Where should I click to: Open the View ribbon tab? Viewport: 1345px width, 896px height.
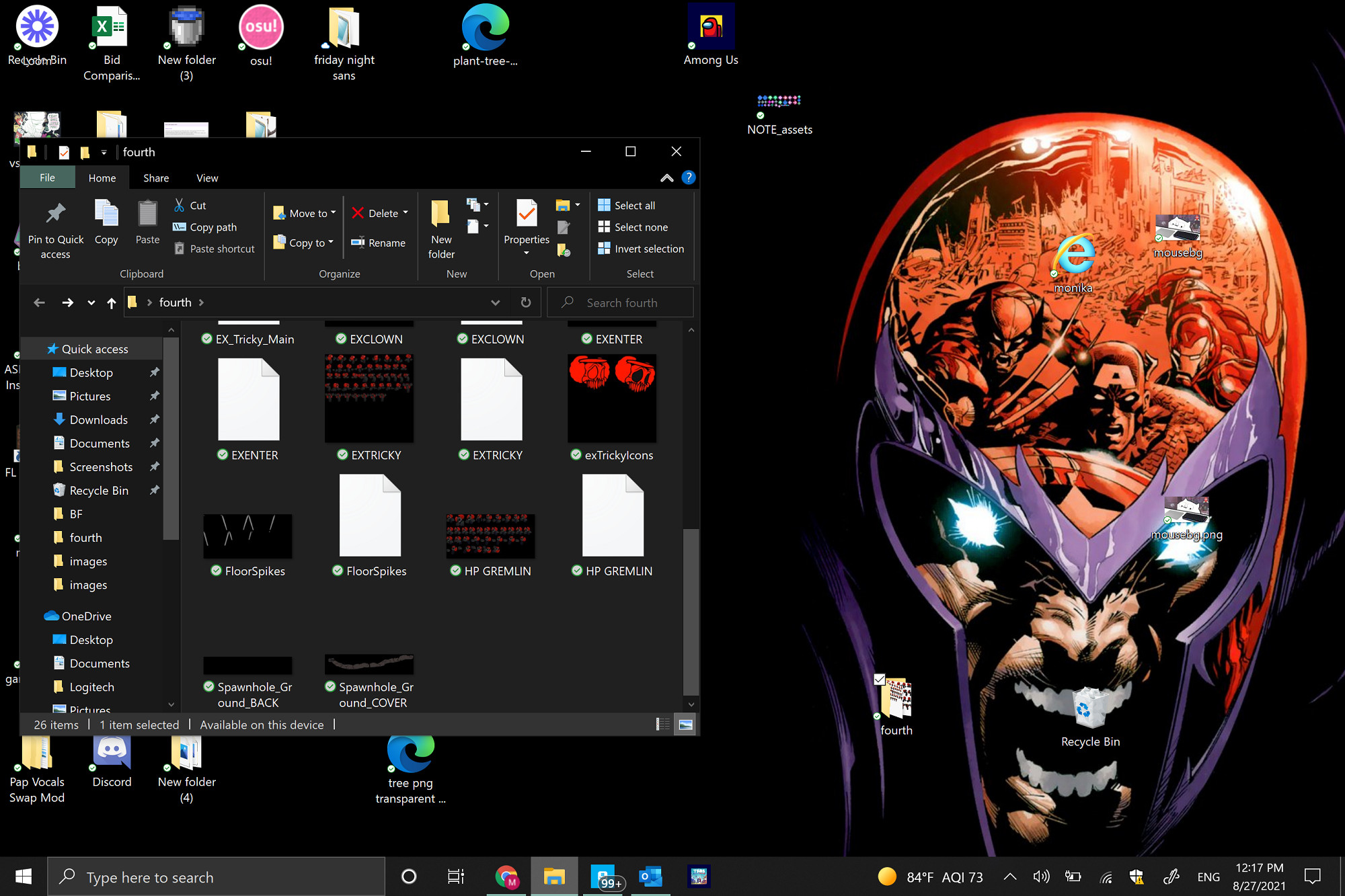(206, 178)
